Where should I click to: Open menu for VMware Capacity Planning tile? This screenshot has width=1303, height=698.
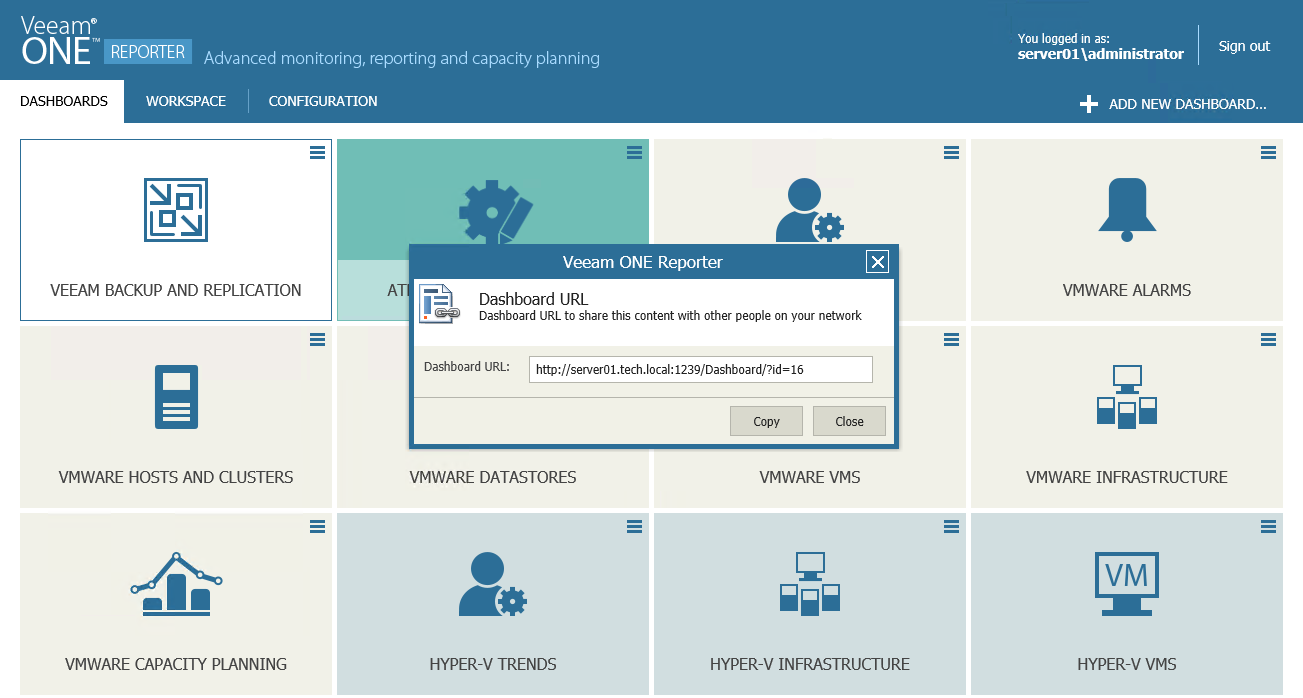317,526
